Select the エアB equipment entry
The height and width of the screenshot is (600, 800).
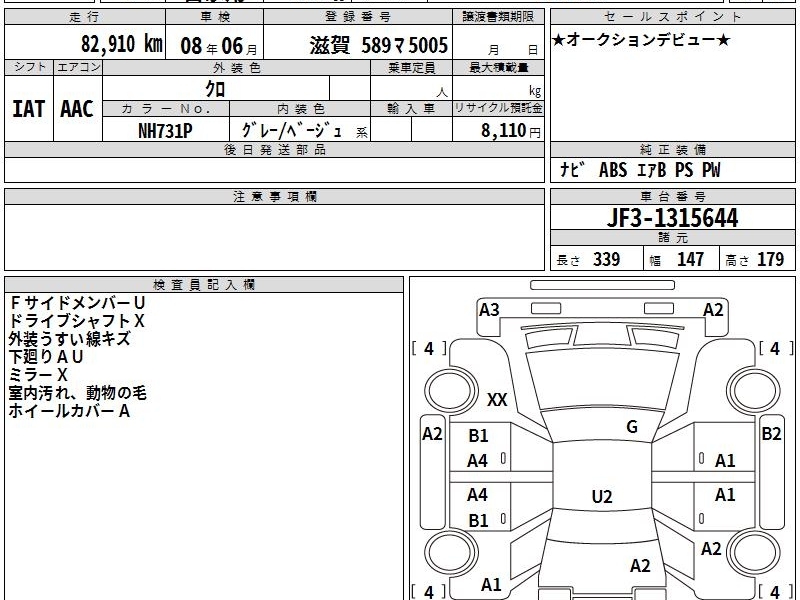[652, 170]
